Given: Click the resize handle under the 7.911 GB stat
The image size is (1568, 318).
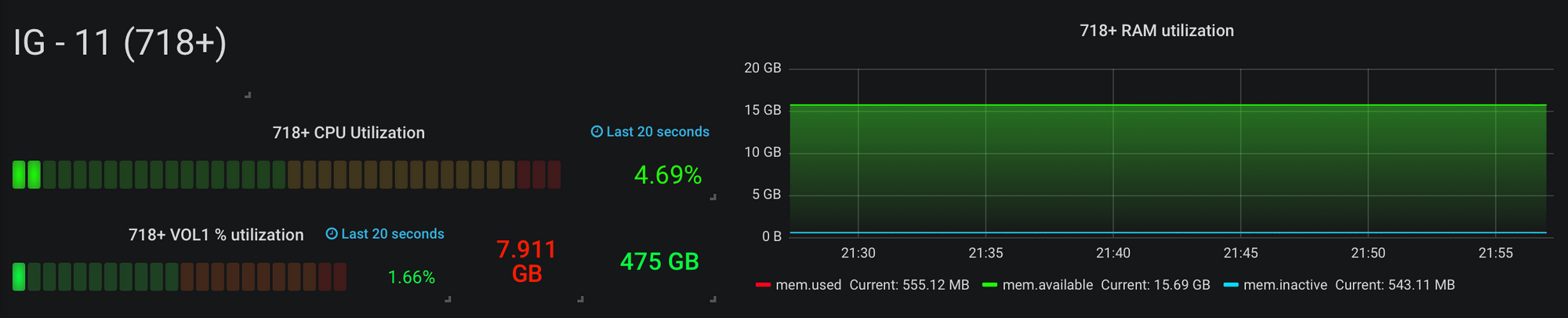Looking at the screenshot, I should pyautogui.click(x=580, y=299).
